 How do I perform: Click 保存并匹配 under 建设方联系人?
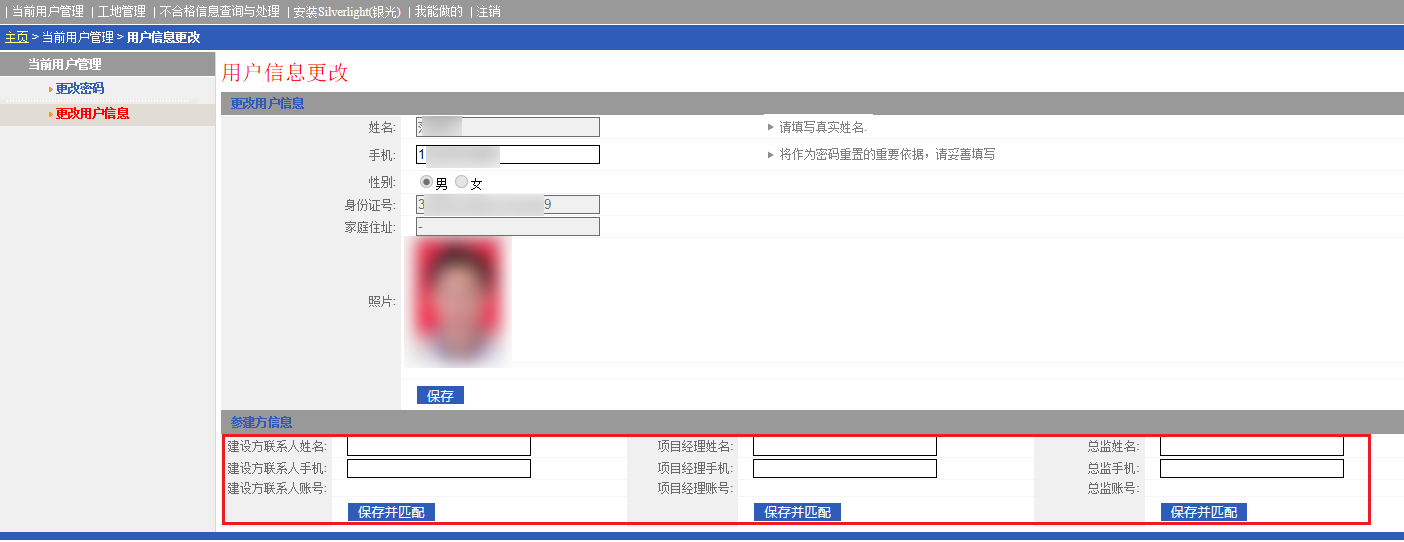(391, 512)
